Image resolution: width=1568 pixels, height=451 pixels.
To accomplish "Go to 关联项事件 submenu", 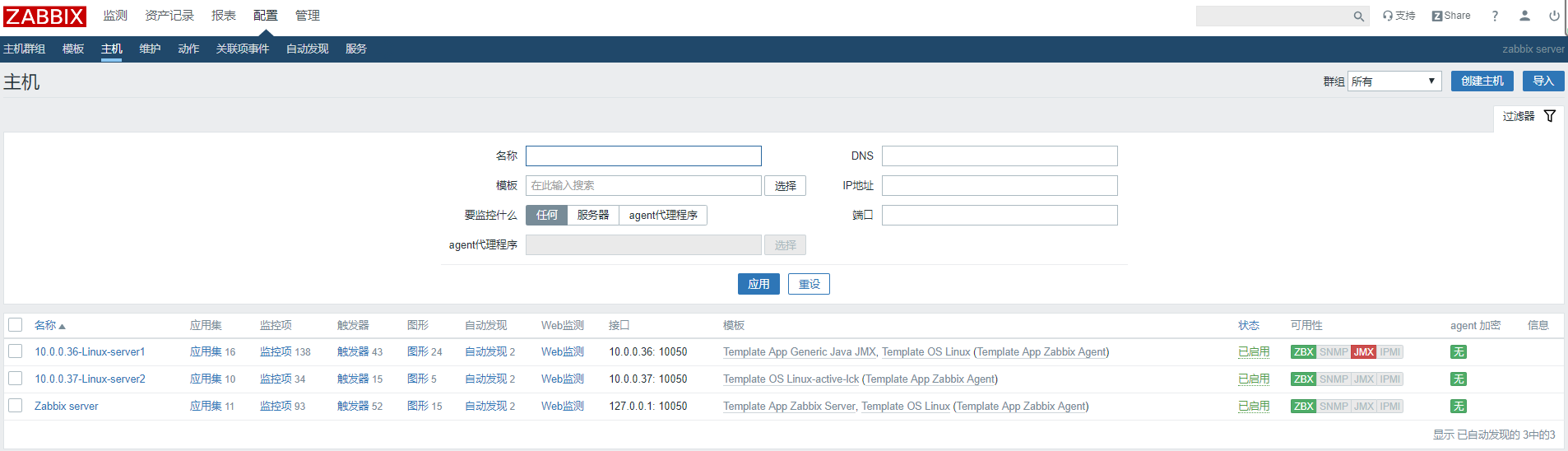I will click(x=243, y=49).
